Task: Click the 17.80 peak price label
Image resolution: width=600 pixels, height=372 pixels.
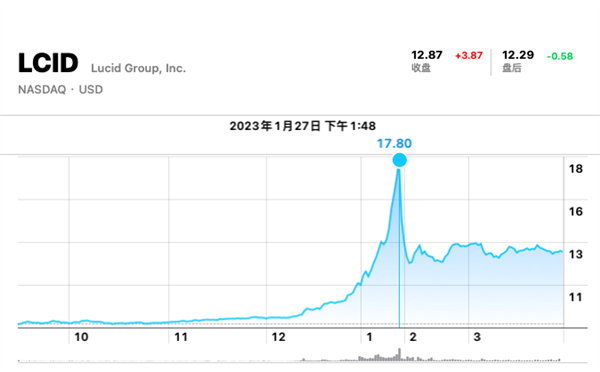Action: tap(395, 144)
